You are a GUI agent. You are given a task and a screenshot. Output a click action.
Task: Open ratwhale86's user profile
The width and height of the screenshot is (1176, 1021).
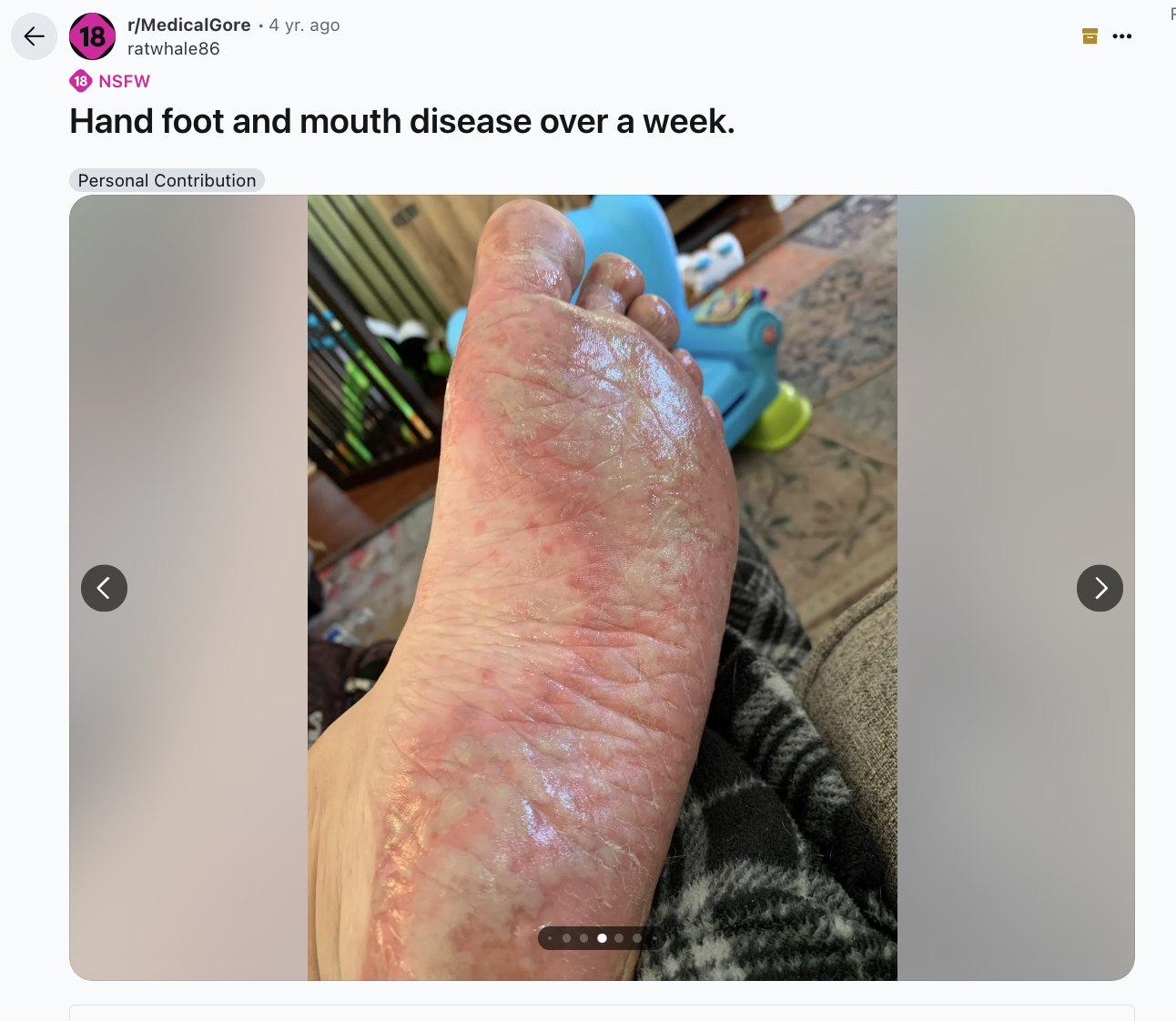tap(174, 49)
